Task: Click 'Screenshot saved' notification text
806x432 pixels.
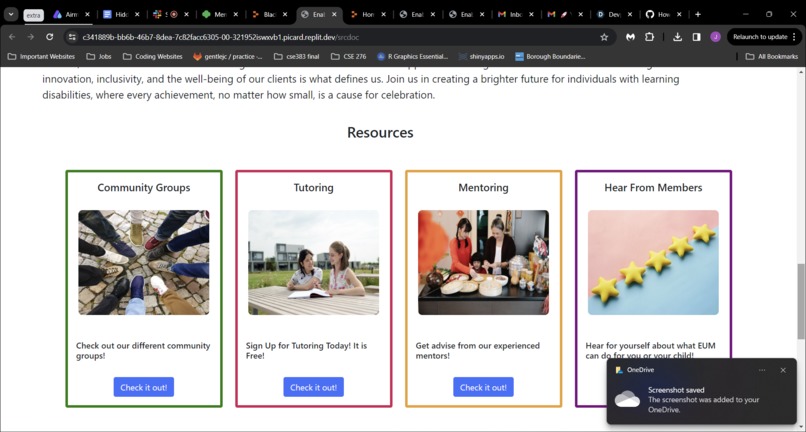Action: (x=676, y=390)
